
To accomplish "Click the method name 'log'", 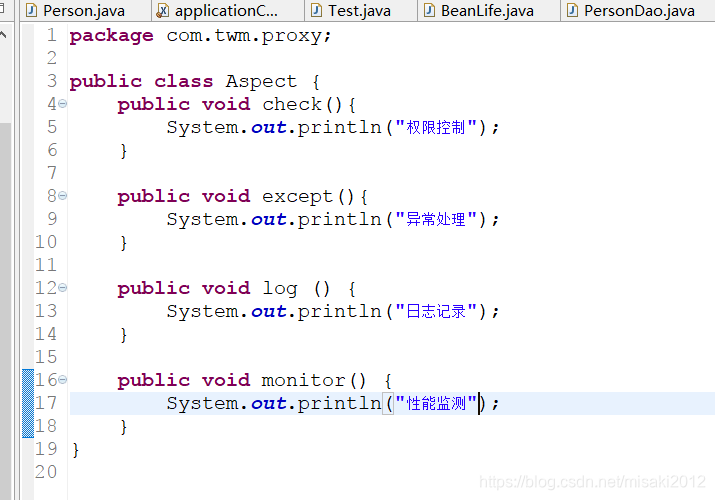I will pos(280,289).
